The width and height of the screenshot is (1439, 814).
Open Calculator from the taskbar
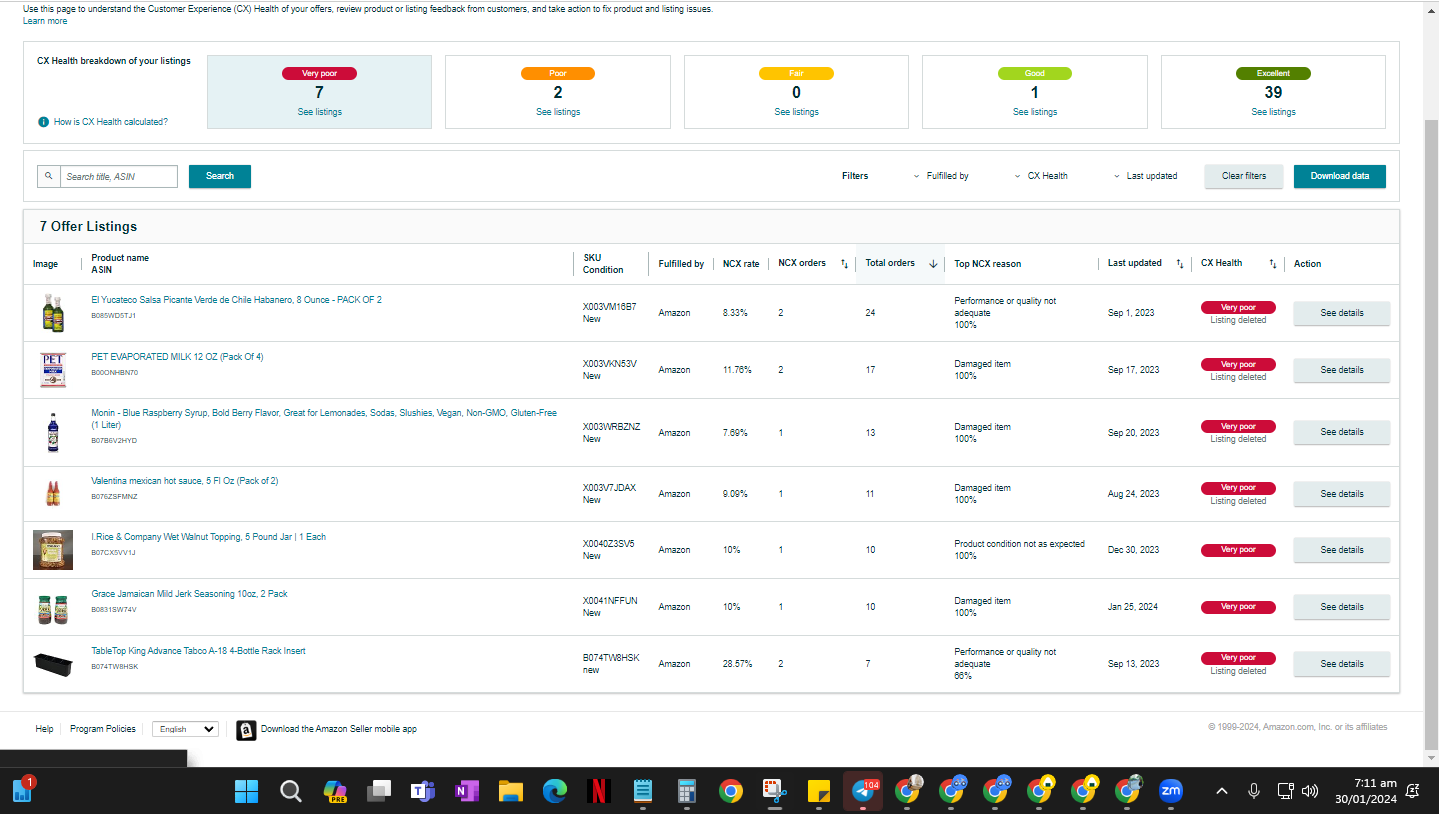[x=687, y=792]
